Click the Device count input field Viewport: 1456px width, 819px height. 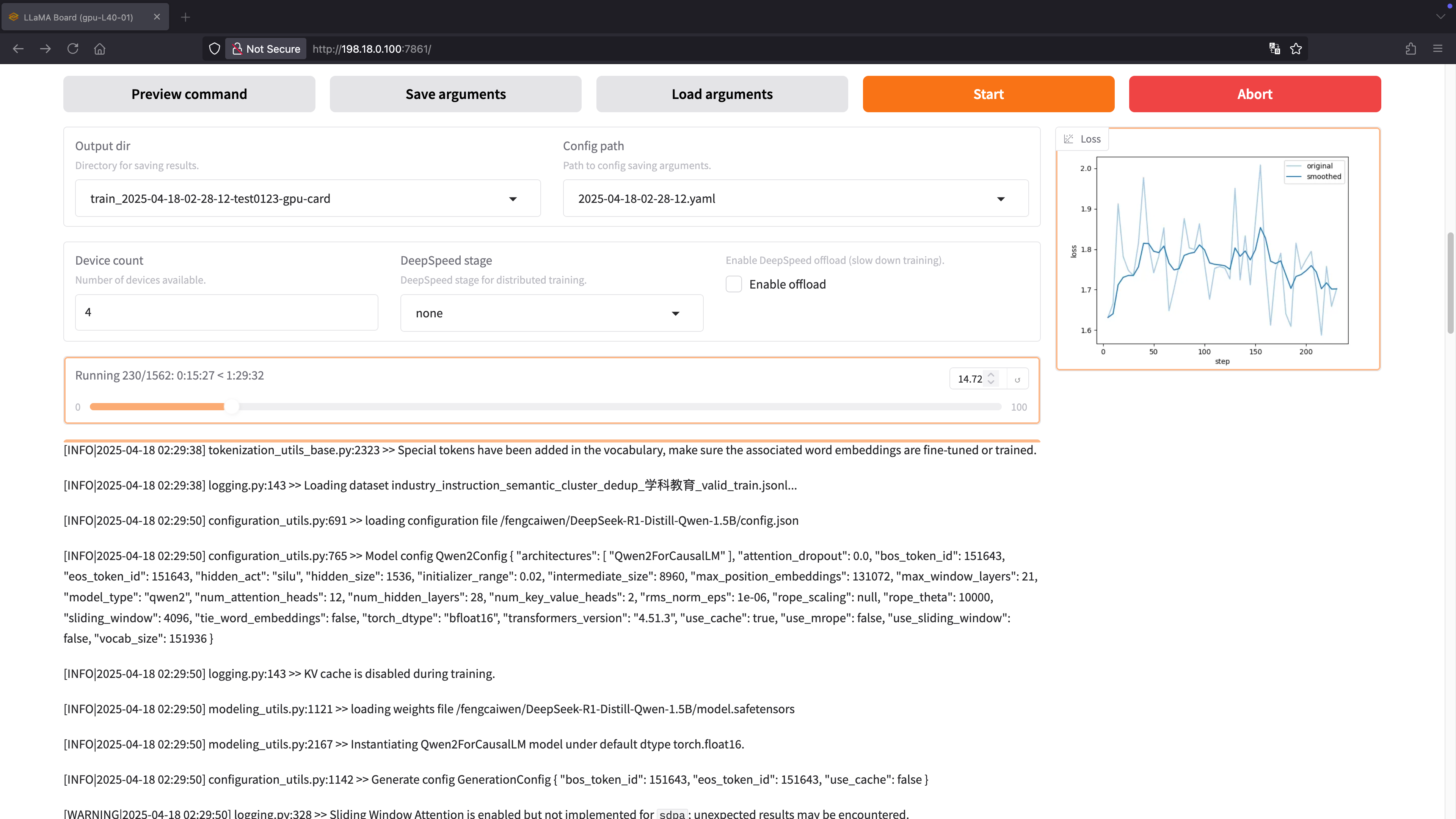[x=227, y=312]
